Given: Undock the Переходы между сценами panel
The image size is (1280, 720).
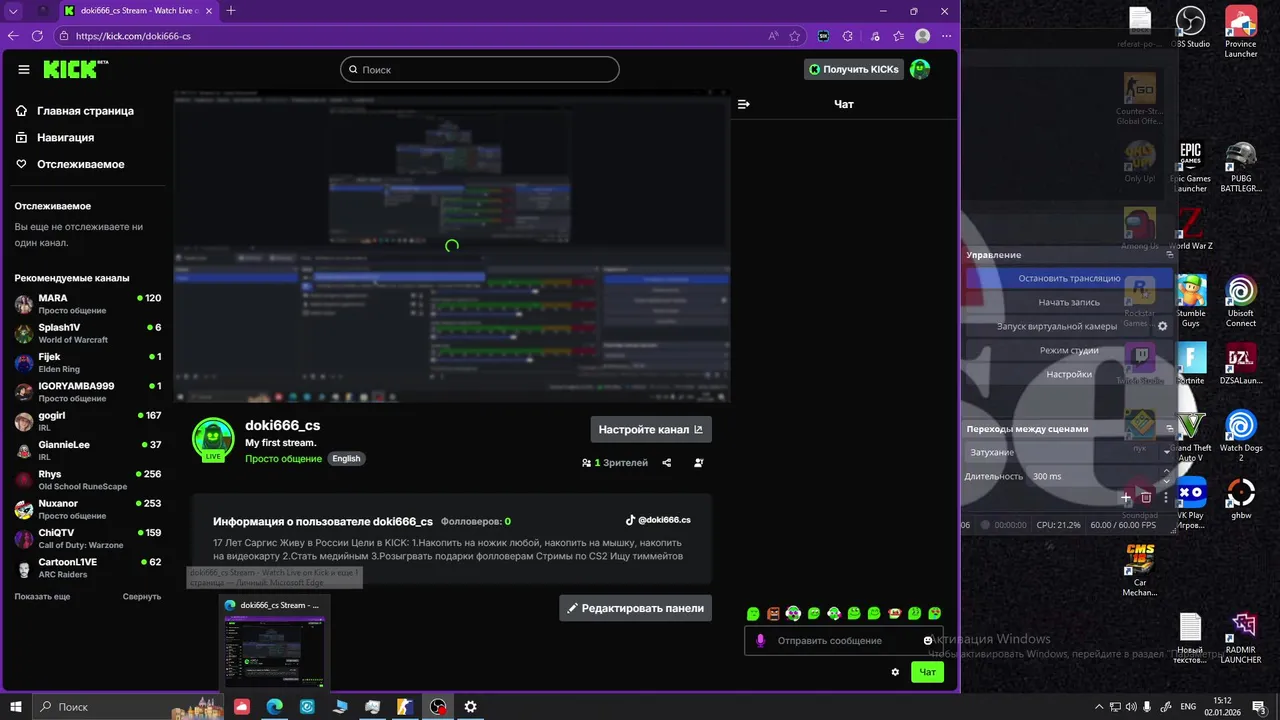Looking at the screenshot, I should point(1169,429).
